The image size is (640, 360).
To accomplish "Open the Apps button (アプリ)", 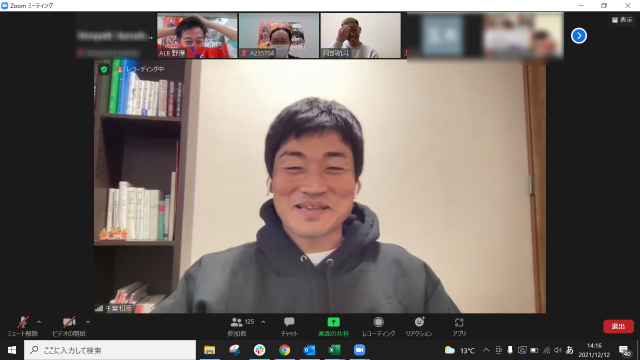I will pos(459,326).
